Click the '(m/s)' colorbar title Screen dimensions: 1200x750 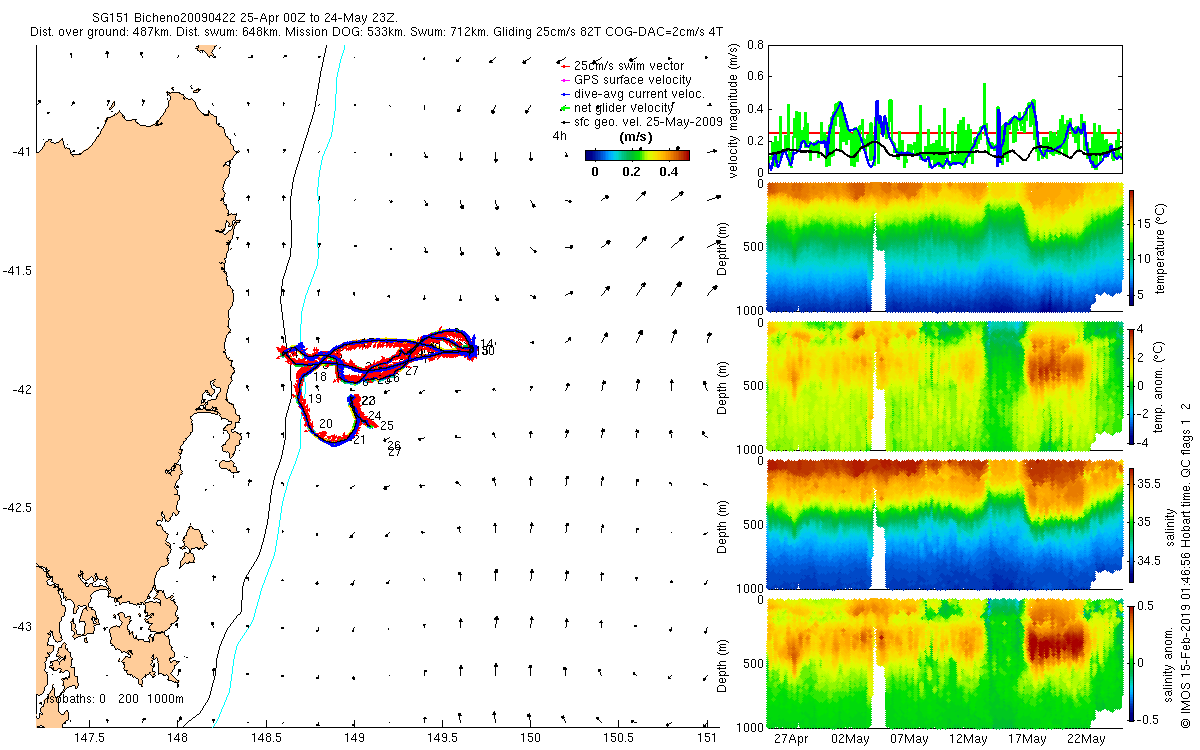(x=637, y=136)
